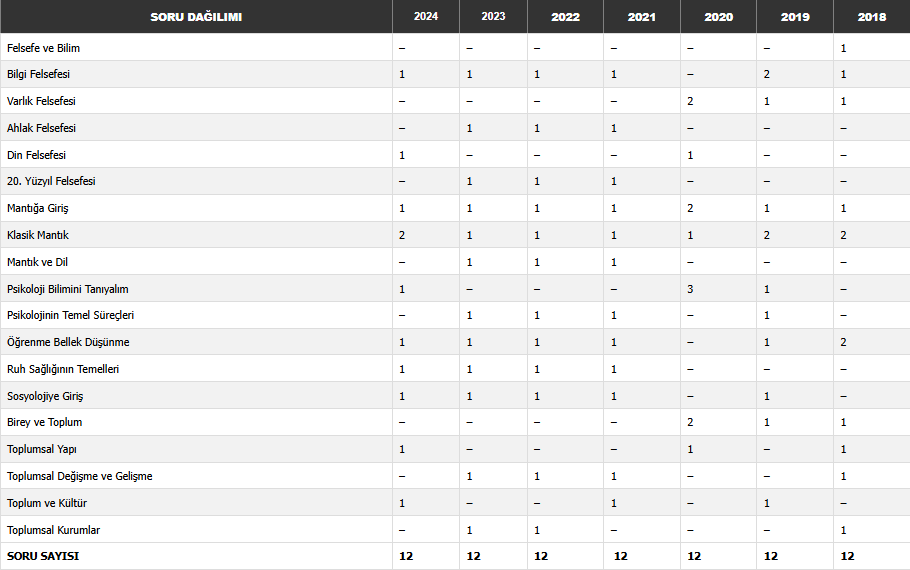Click the 2019 column header
The image size is (910, 570).
coord(795,17)
